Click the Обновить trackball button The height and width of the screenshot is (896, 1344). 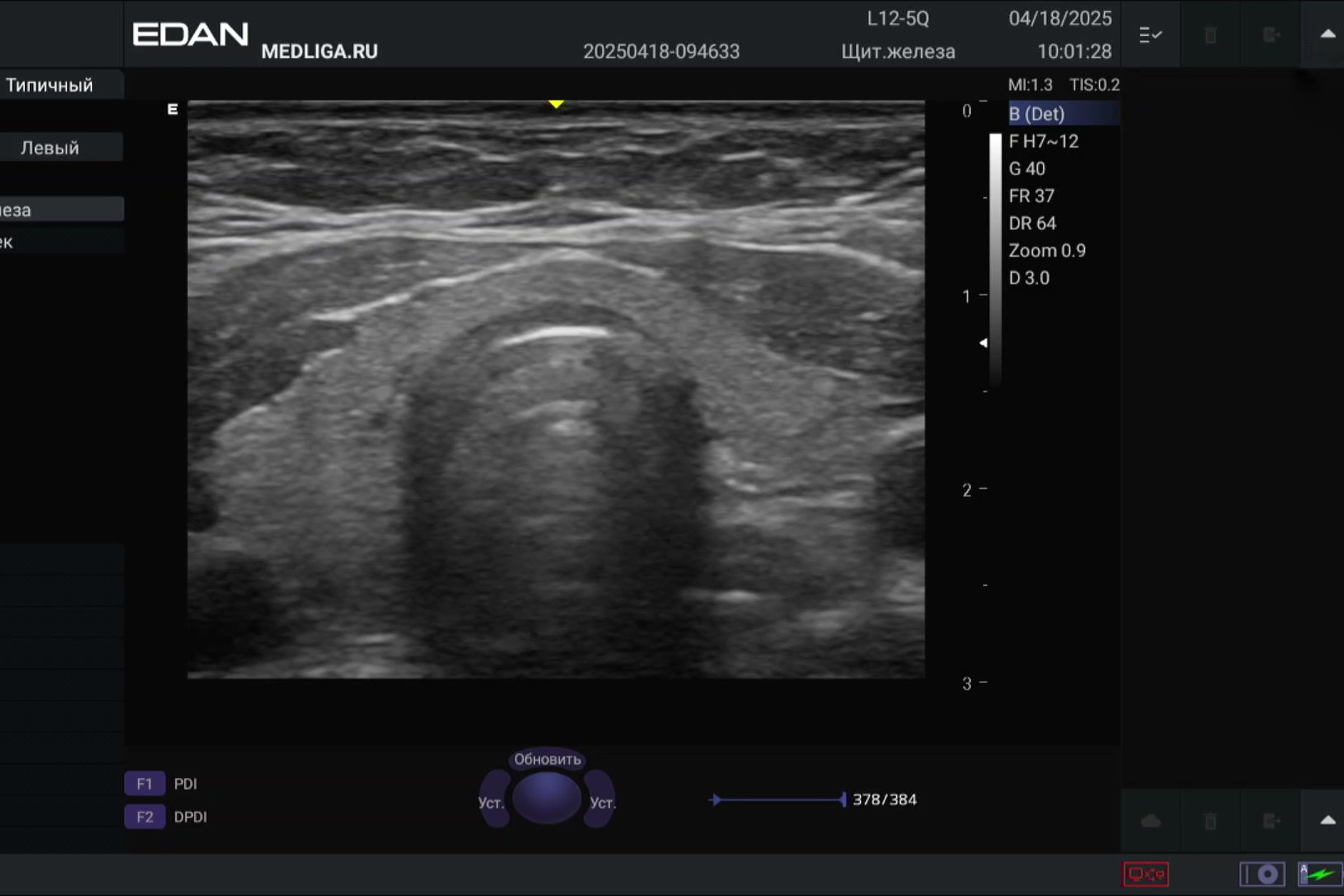click(547, 759)
